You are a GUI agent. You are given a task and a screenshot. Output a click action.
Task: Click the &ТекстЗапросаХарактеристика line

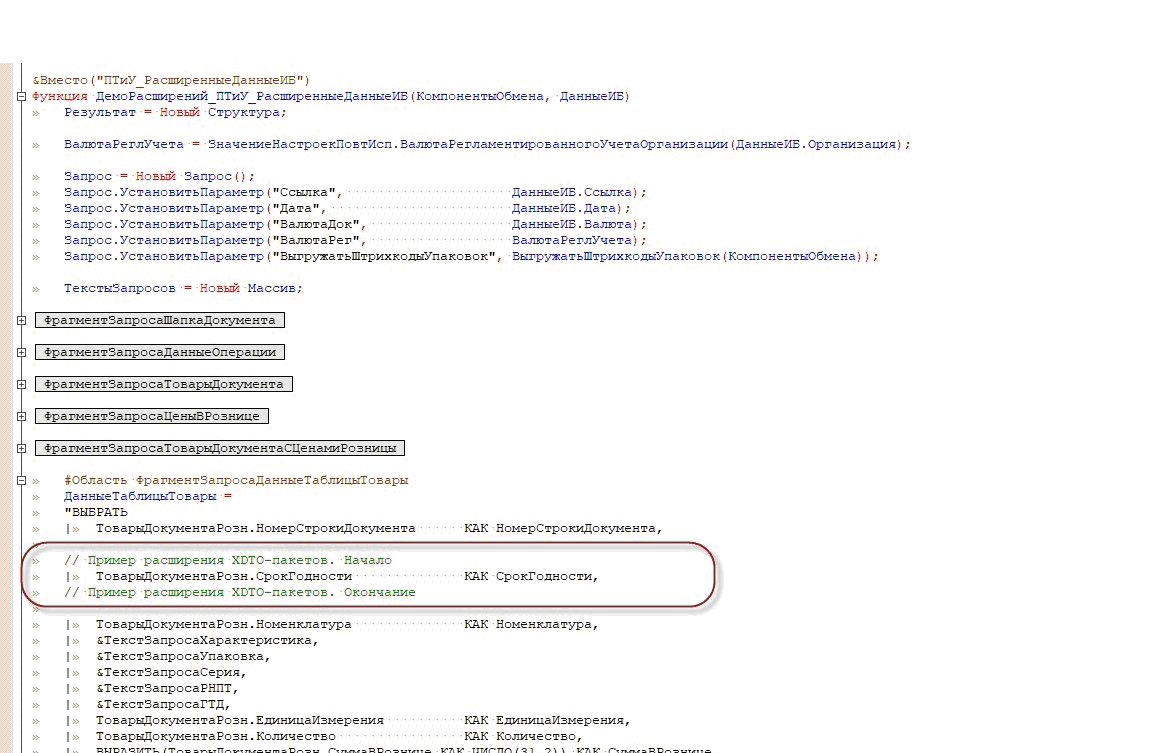(207, 640)
